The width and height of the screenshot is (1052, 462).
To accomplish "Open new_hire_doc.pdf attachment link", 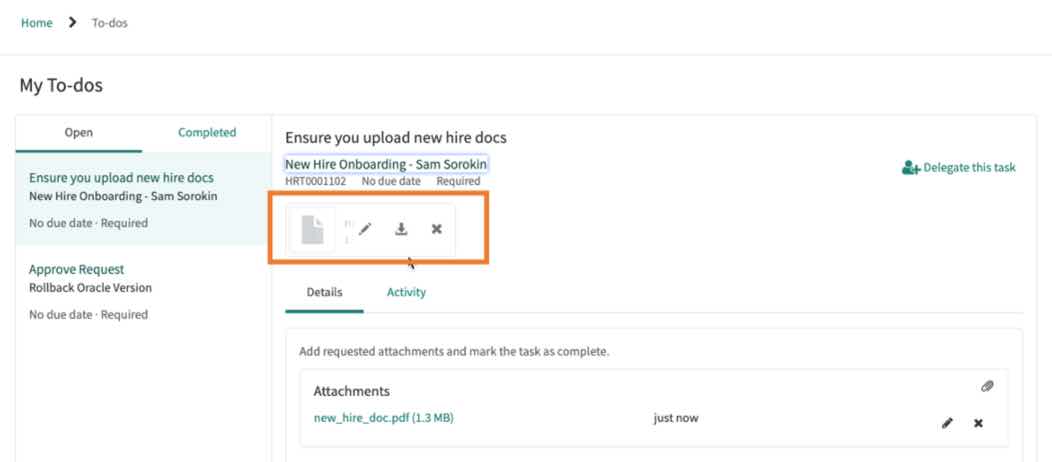I will click(384, 418).
